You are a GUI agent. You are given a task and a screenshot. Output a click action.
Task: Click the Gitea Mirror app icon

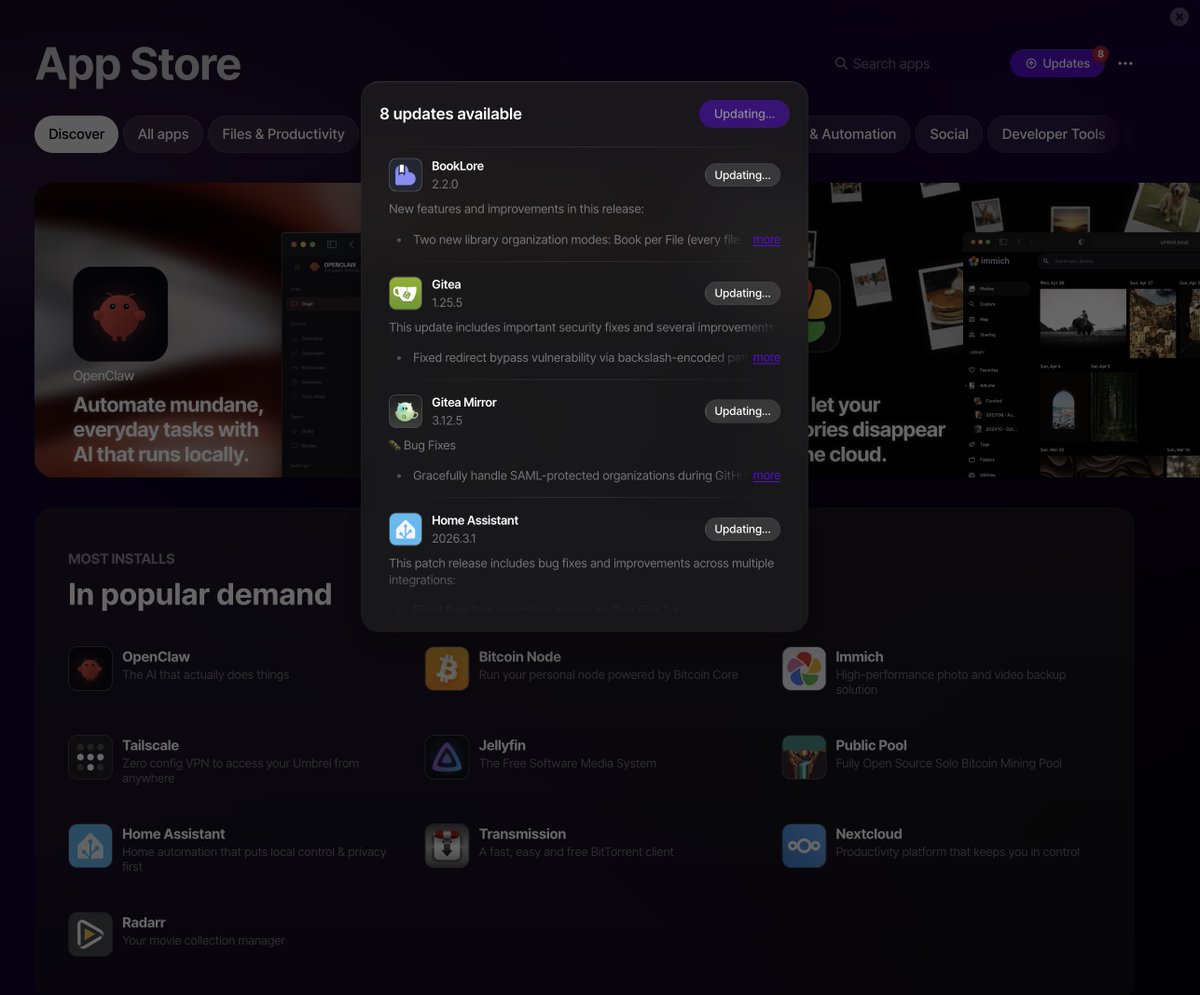405,411
